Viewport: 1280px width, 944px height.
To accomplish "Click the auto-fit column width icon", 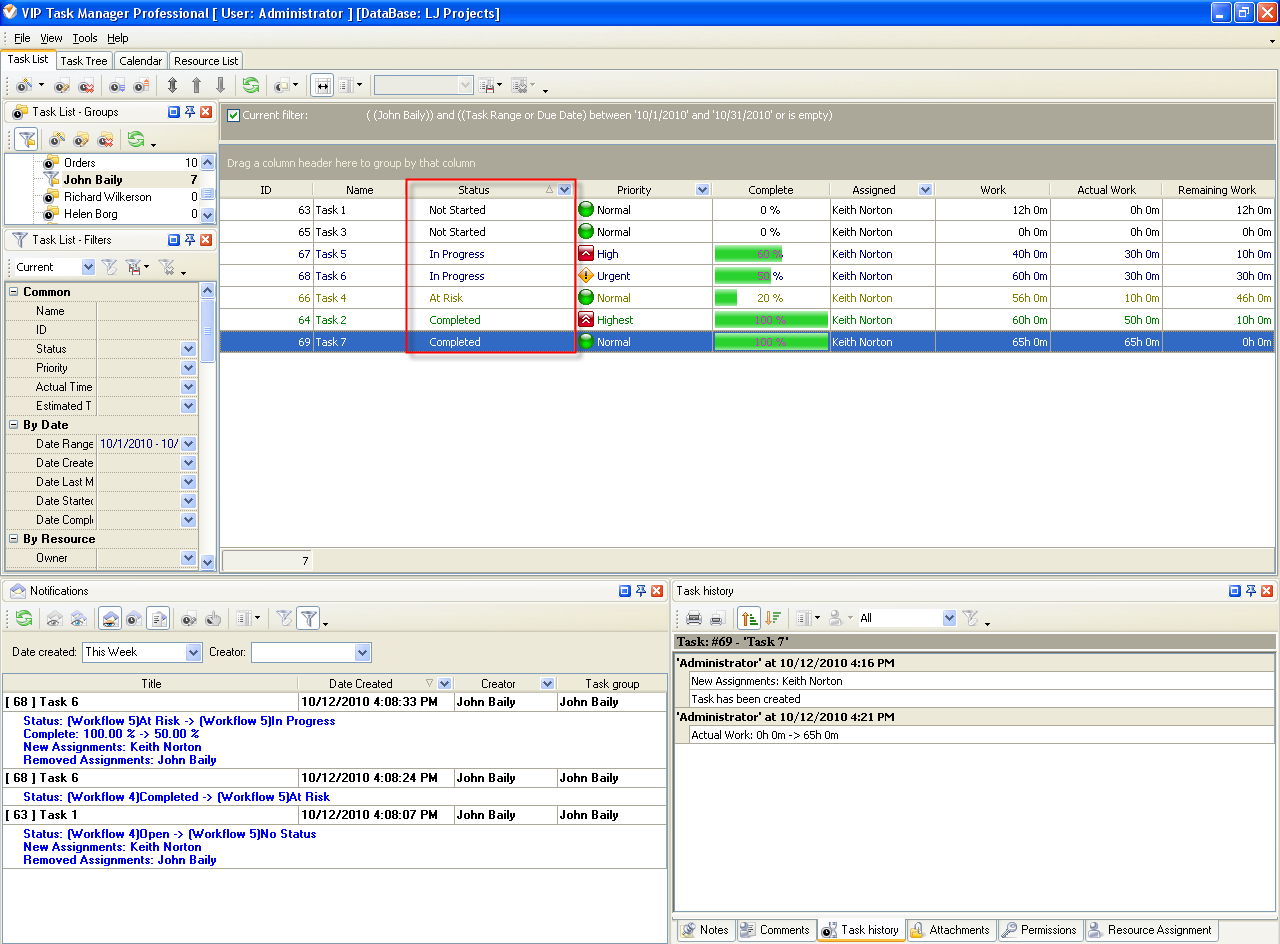I will point(322,86).
